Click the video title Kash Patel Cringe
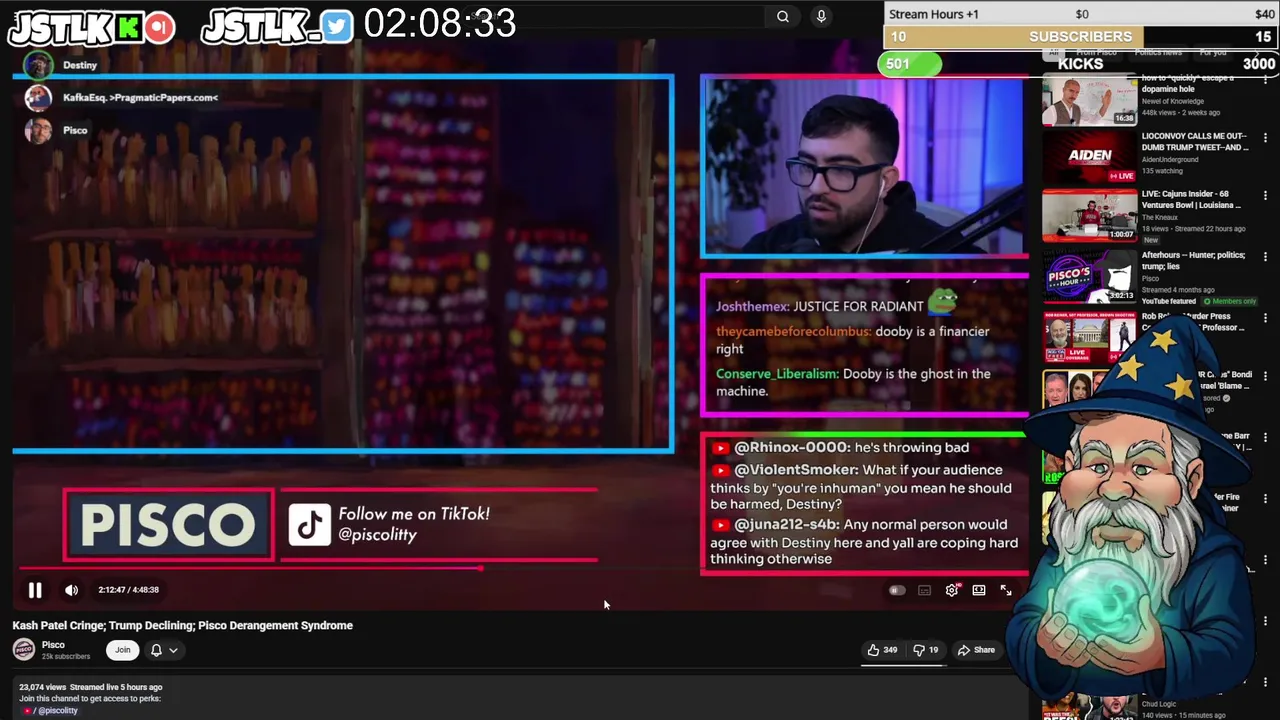Viewport: 1280px width, 720px height. click(x=183, y=625)
